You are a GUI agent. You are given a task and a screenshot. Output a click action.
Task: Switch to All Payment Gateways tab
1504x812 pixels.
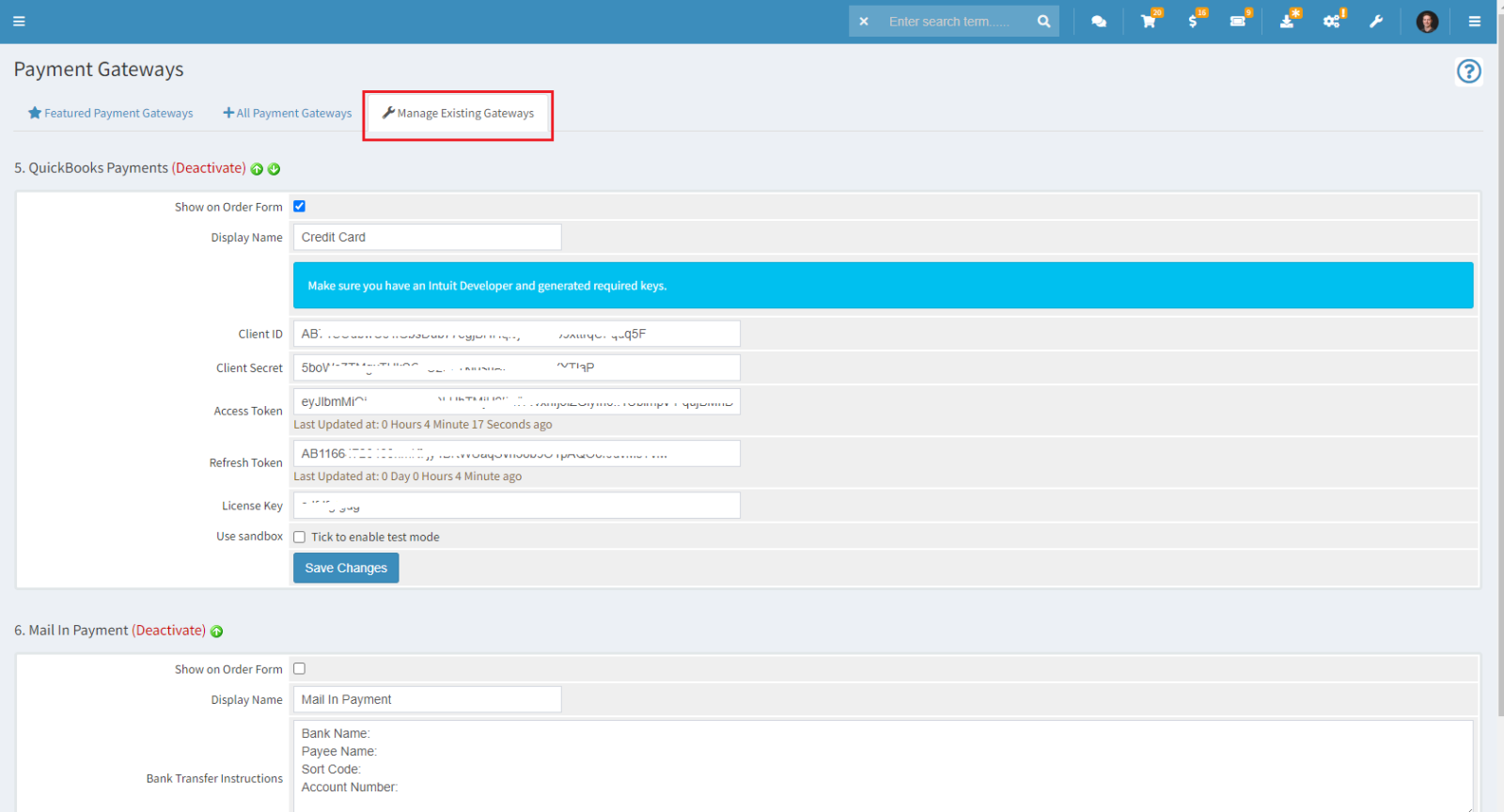click(x=288, y=113)
